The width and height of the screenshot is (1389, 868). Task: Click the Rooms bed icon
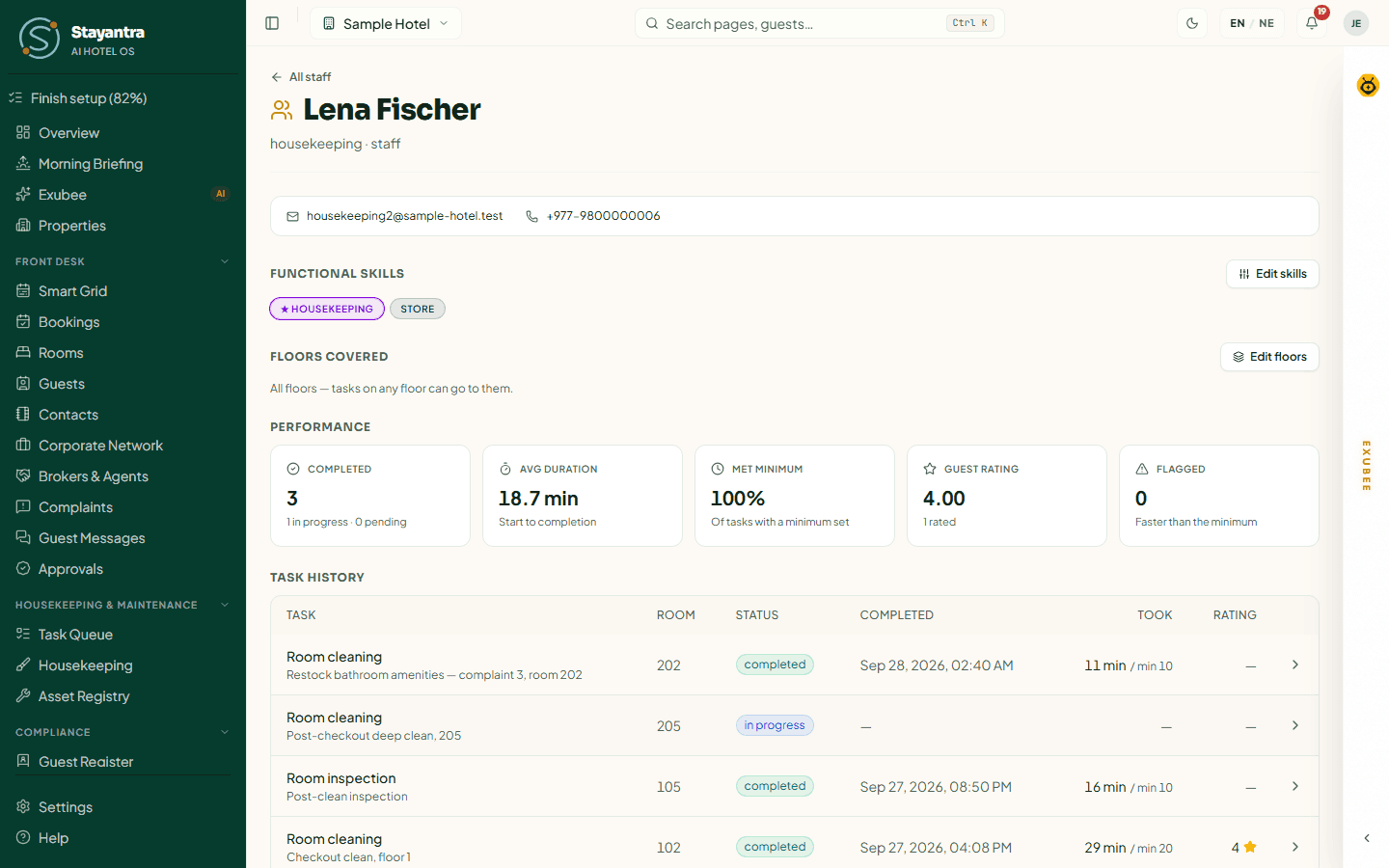pyautogui.click(x=23, y=352)
